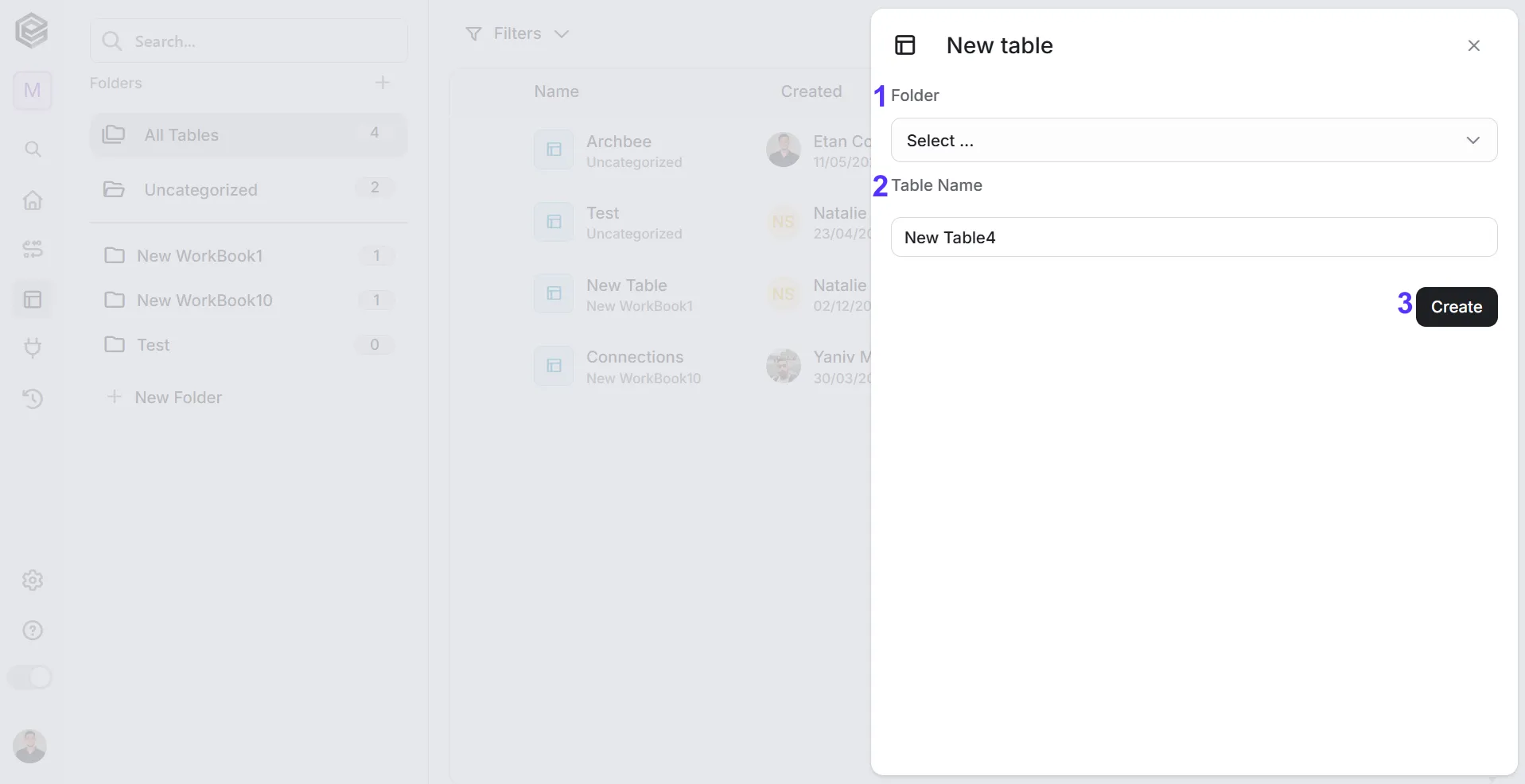
Task: Open the Archbee table
Action: tap(619, 142)
